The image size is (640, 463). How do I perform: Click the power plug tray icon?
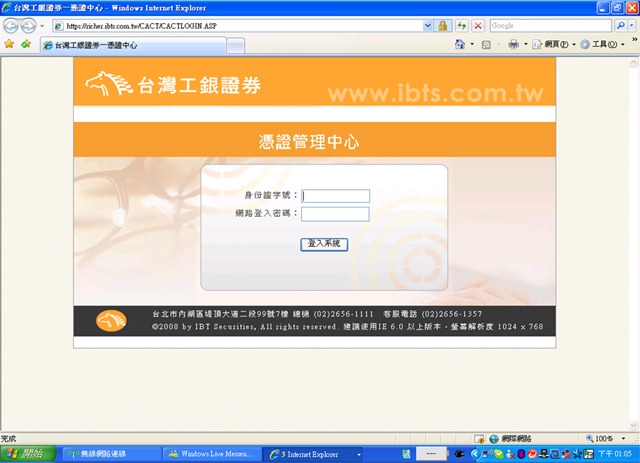pos(460,454)
